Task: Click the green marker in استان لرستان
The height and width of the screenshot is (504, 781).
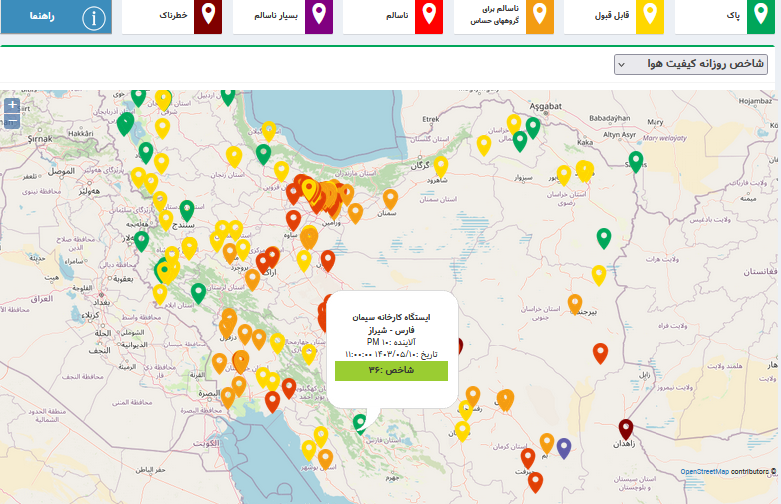Action: tap(198, 293)
